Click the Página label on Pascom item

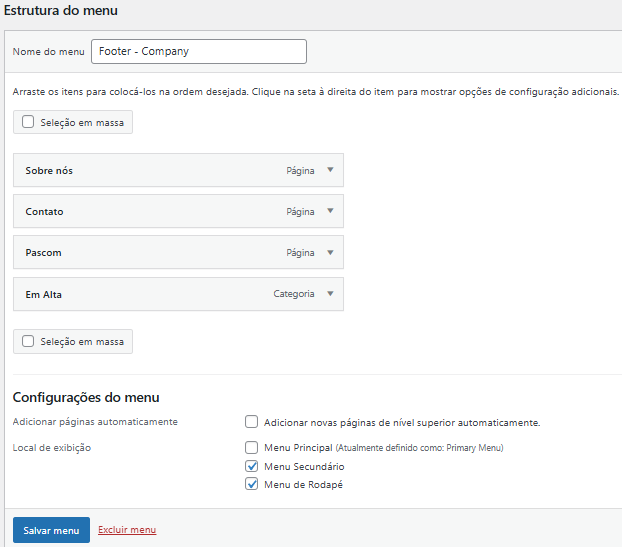click(300, 253)
